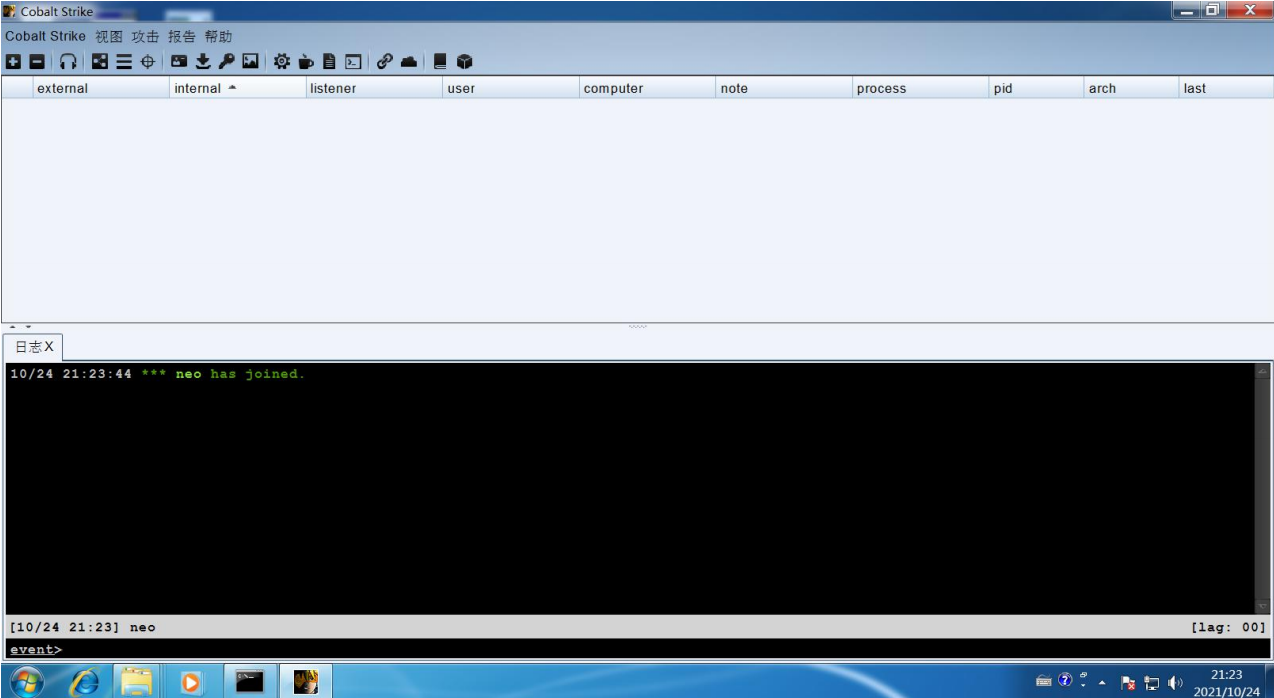Sort sessions by the arch column

click(x=1131, y=88)
